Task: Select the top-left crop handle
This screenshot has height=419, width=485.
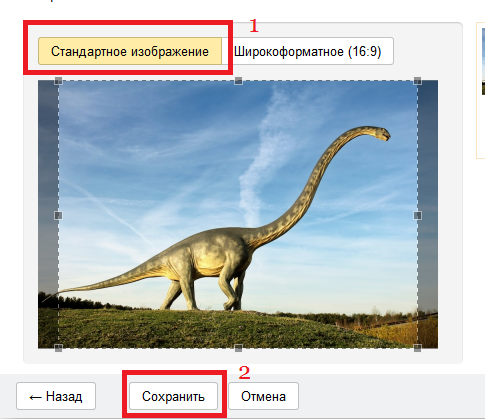Action: tap(58, 81)
